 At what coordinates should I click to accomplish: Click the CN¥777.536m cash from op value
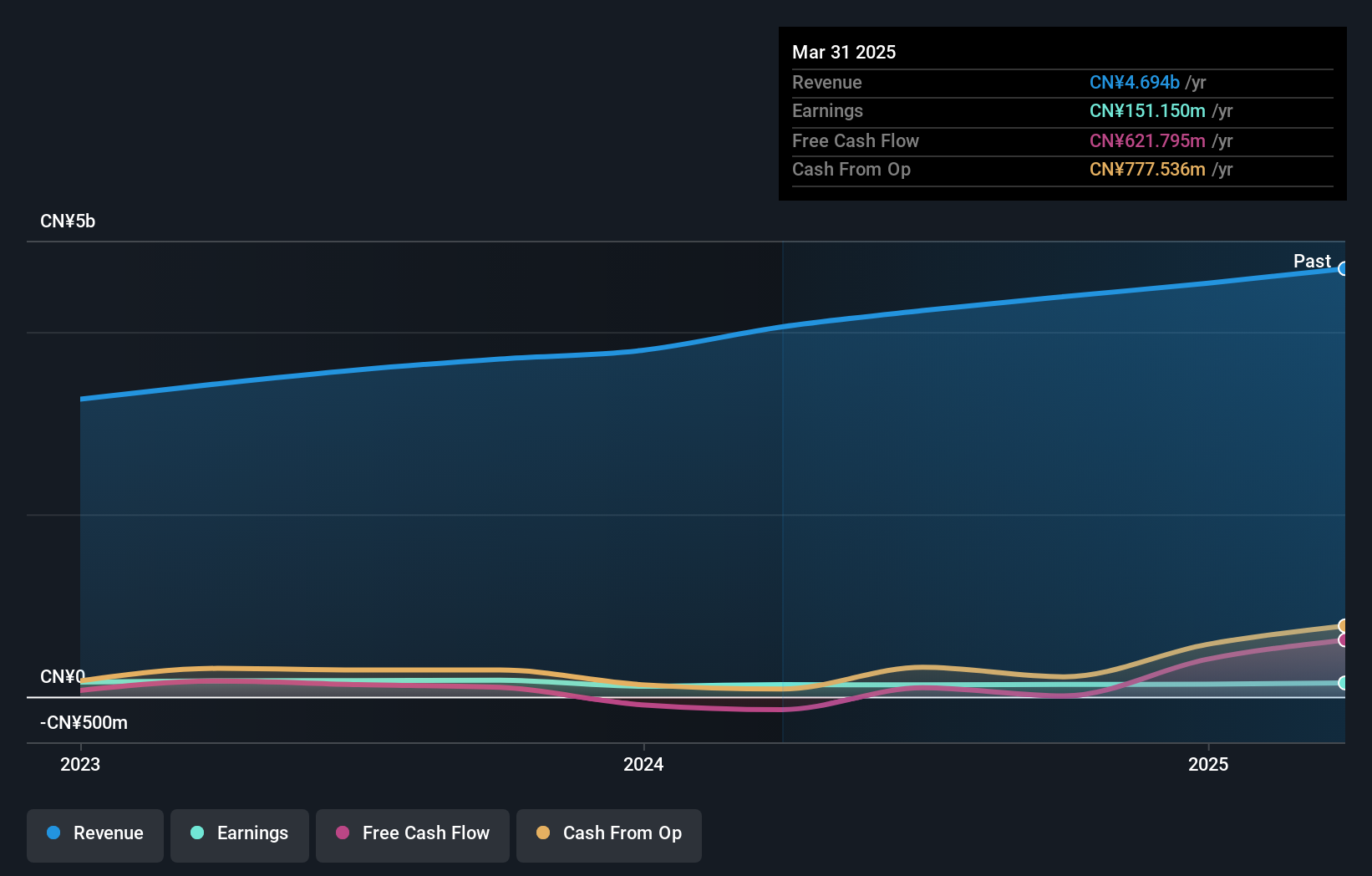click(x=1147, y=169)
